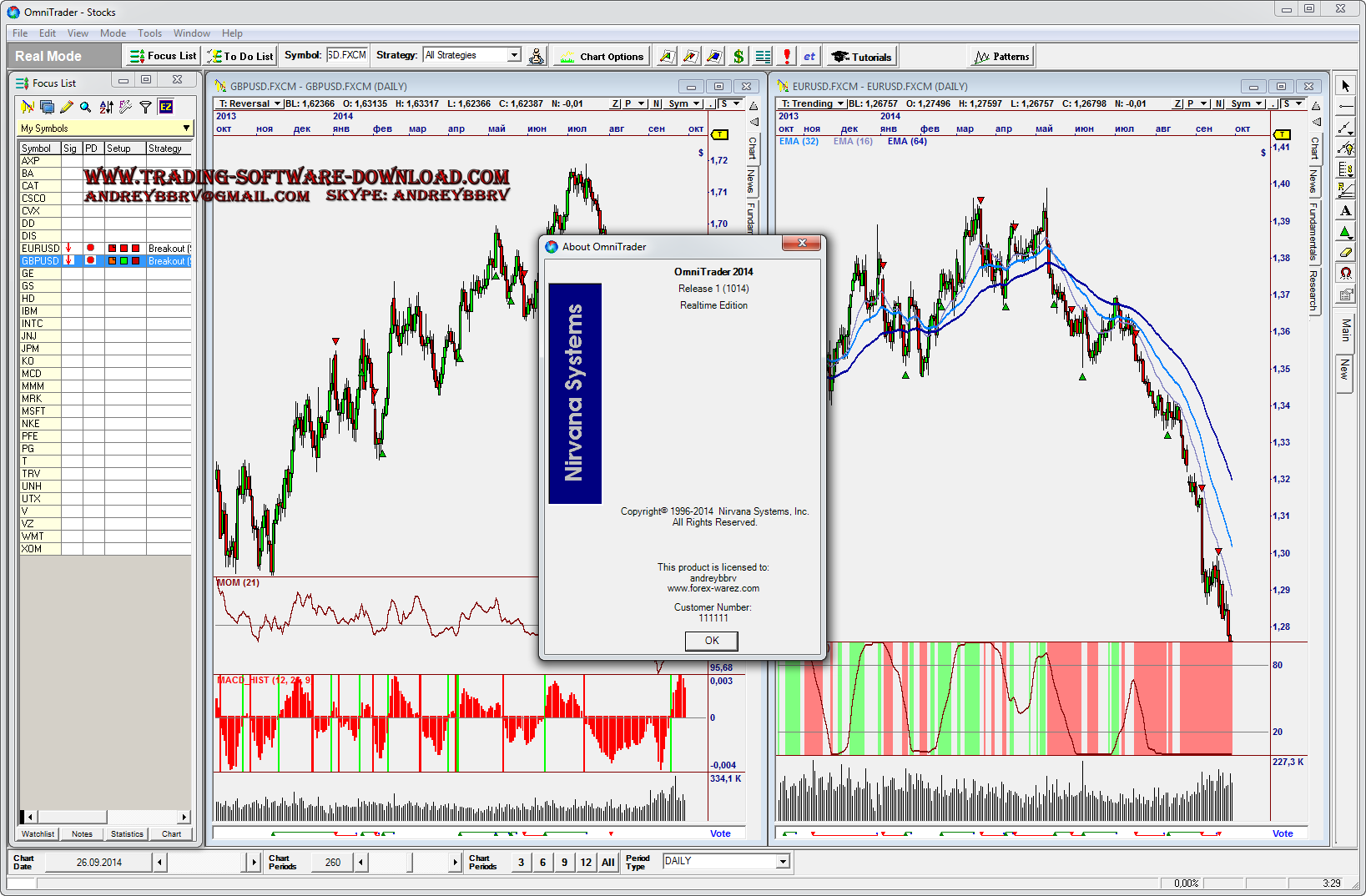The image size is (1366, 896).
Task: Toggle the EZ button in Focus List
Action: (166, 107)
